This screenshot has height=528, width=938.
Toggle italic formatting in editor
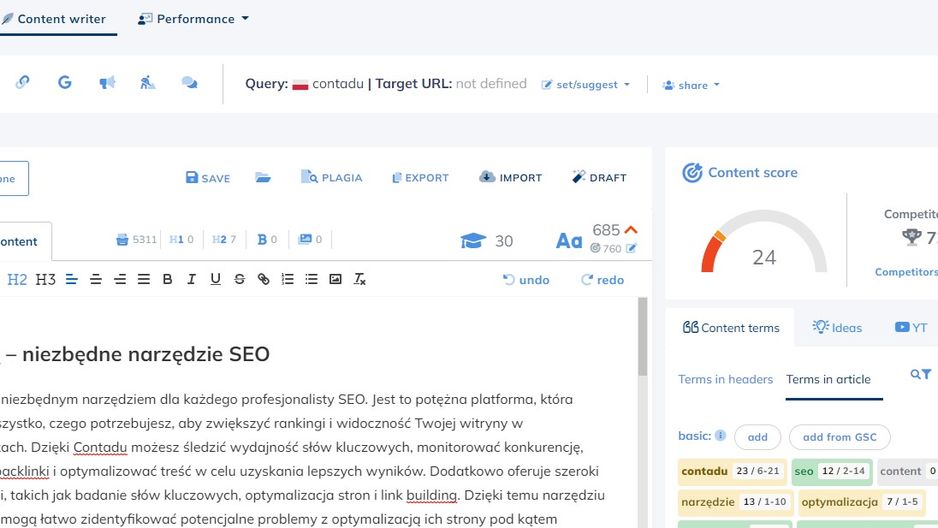(191, 279)
